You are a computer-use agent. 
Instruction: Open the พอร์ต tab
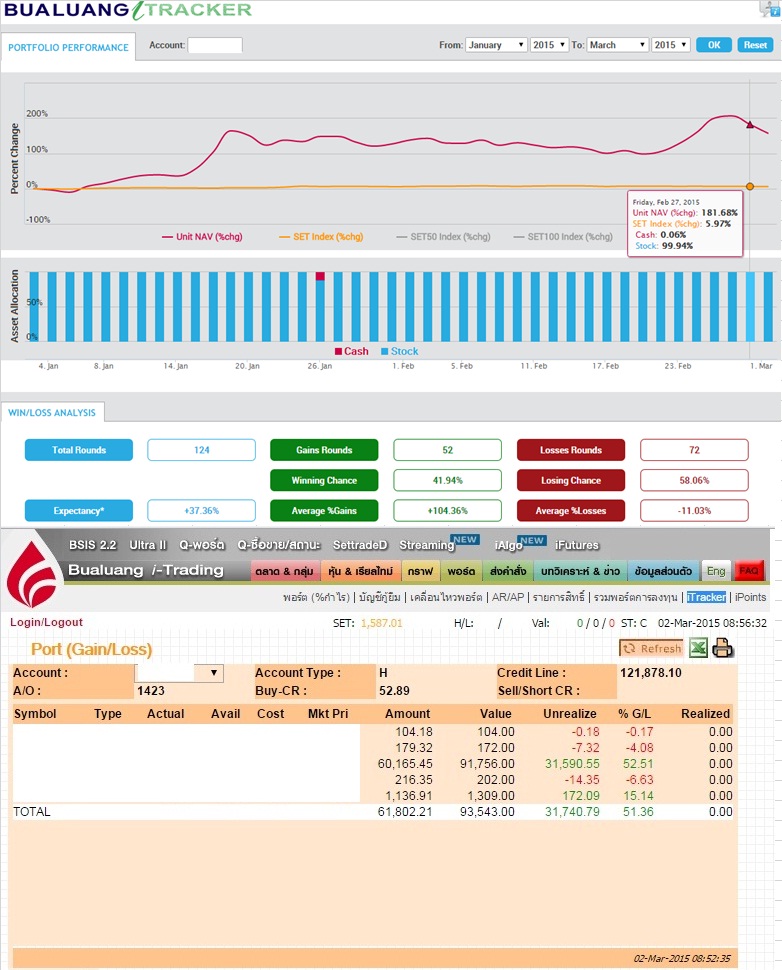[462, 571]
